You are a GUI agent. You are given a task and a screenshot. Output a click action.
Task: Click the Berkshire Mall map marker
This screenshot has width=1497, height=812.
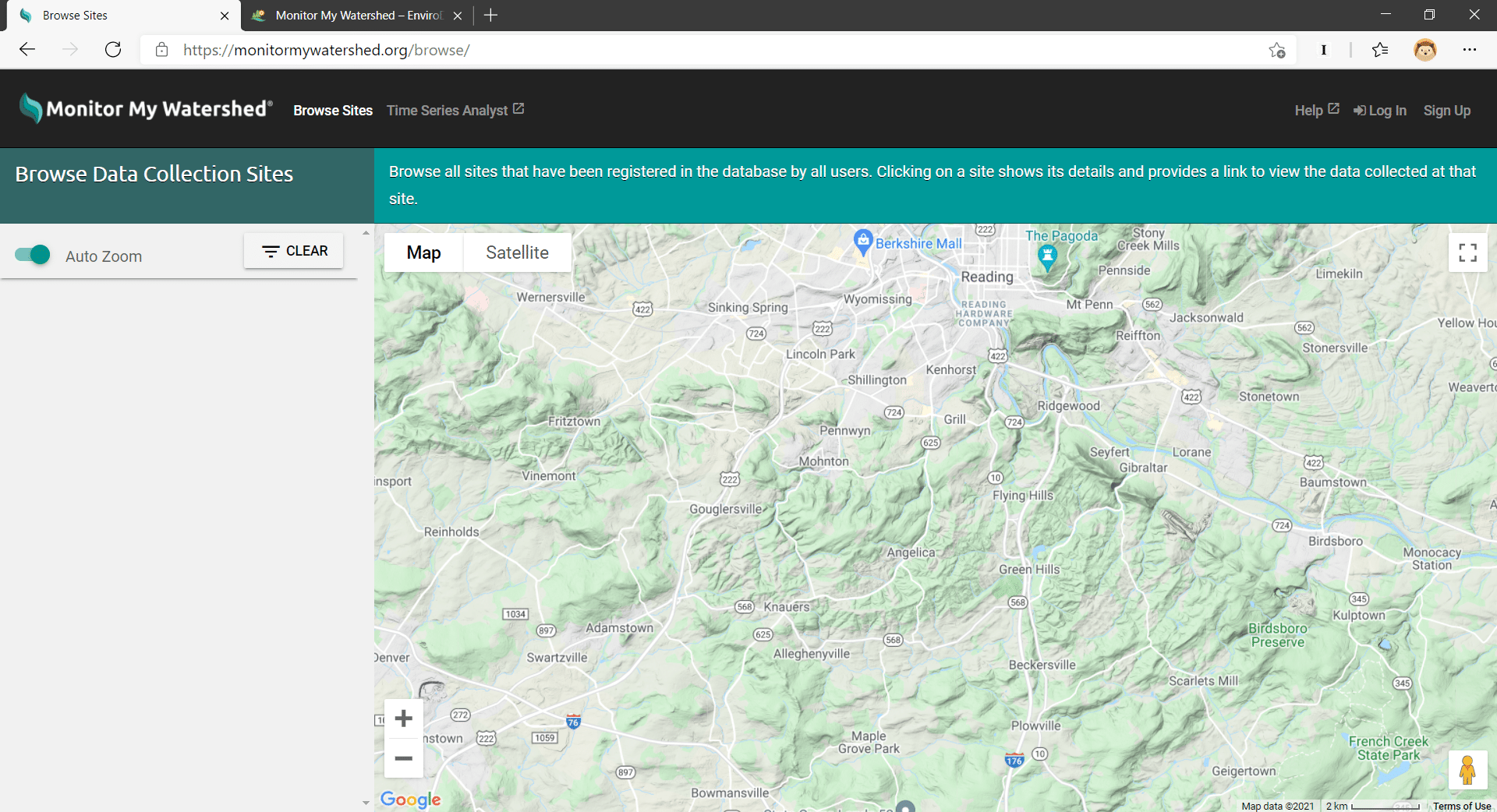(862, 241)
